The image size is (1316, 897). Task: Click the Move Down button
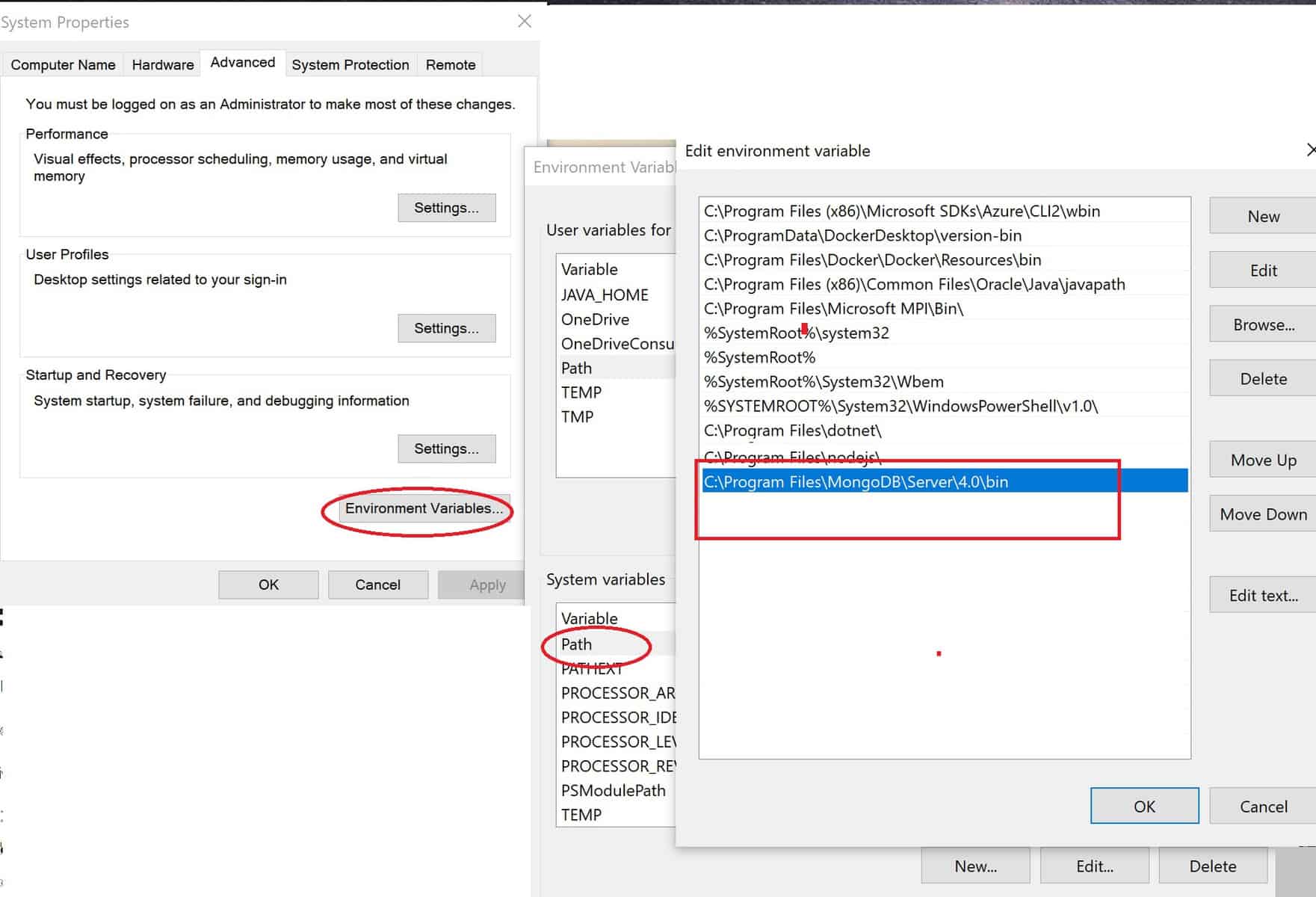1263,514
